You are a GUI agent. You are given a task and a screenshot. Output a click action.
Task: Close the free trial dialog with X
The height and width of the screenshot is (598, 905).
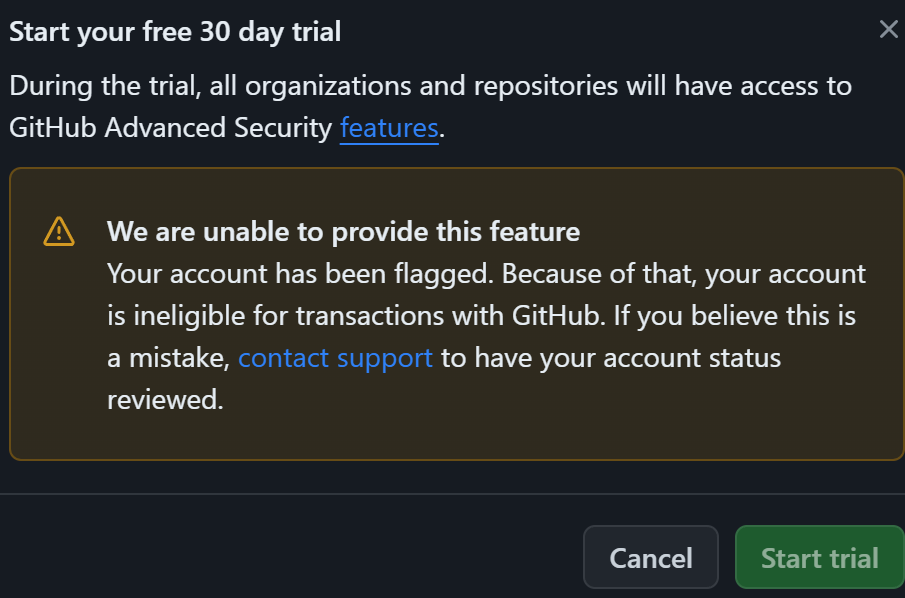tap(888, 29)
